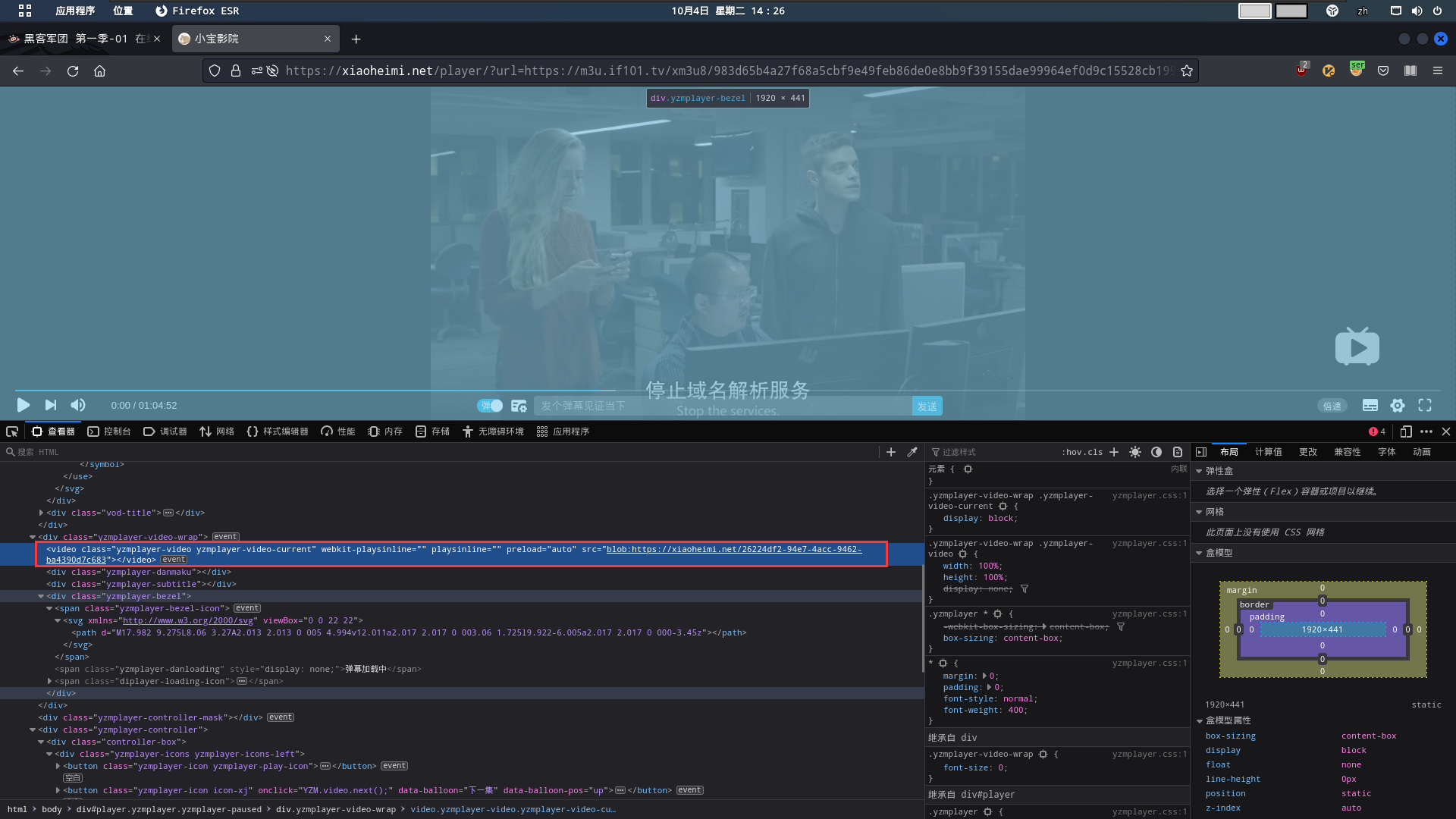Create new node with plus icon in inspector
This screenshot has width=1456, height=819.
[891, 452]
